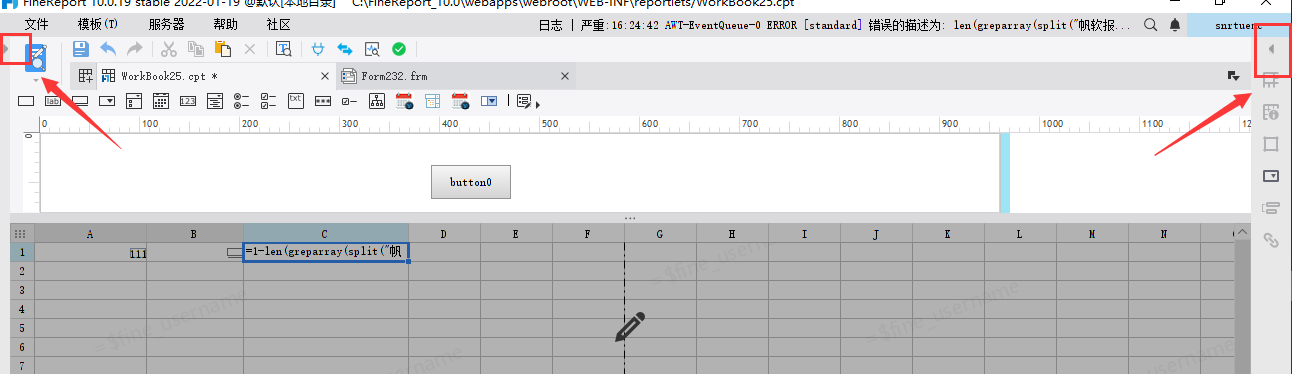Select the single checkbox widget icon

pyautogui.click(x=350, y=101)
